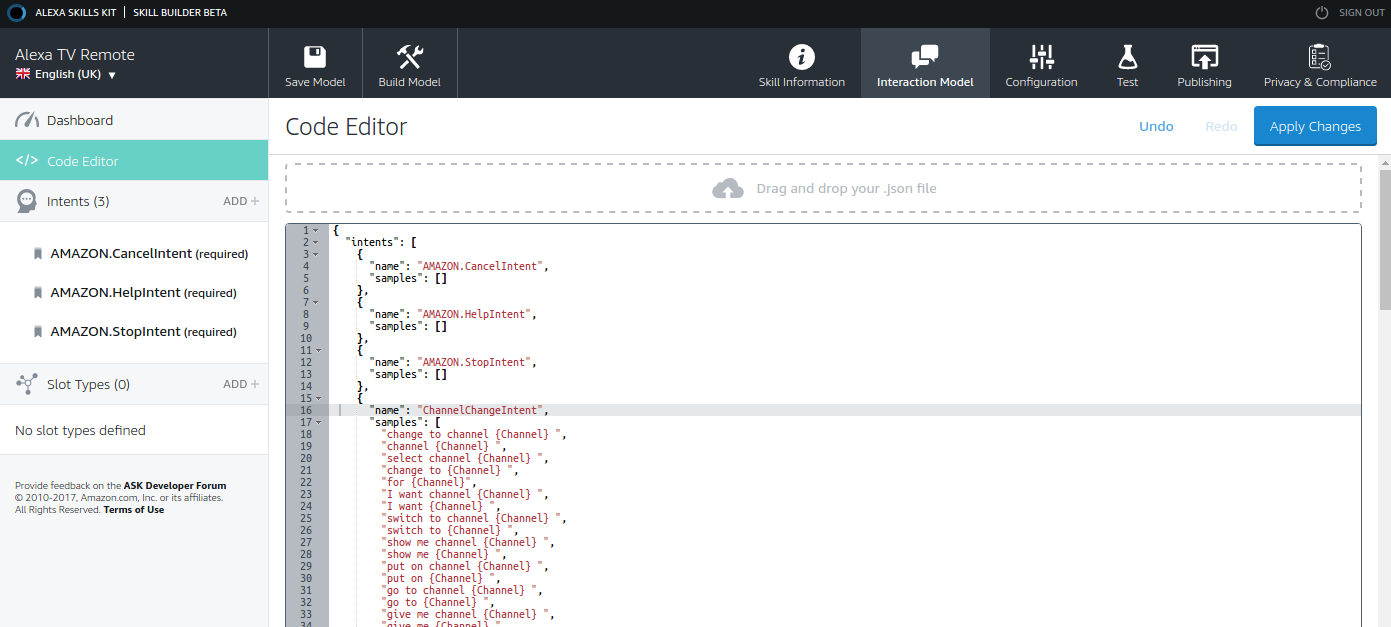Open Configuration sliders icon
The height and width of the screenshot is (627, 1391).
(1041, 57)
